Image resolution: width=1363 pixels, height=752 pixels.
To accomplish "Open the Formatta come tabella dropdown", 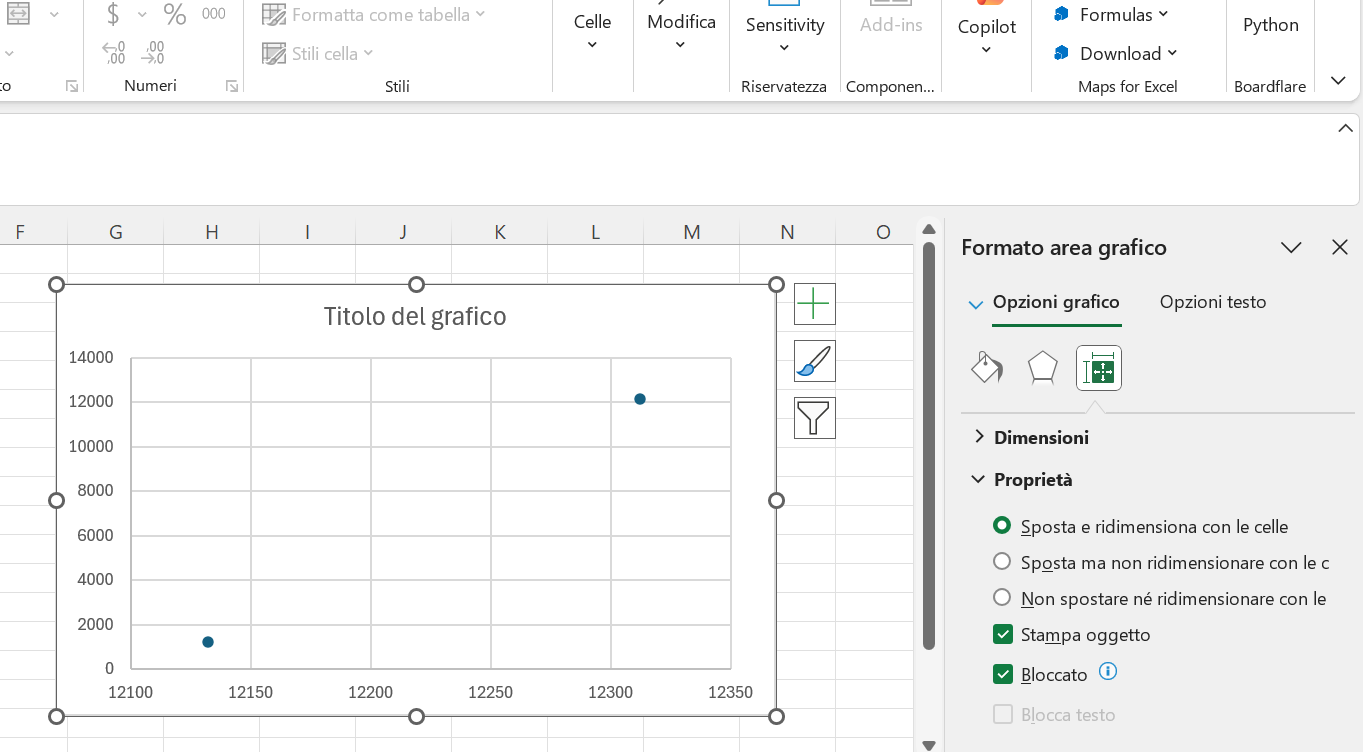I will 374,15.
